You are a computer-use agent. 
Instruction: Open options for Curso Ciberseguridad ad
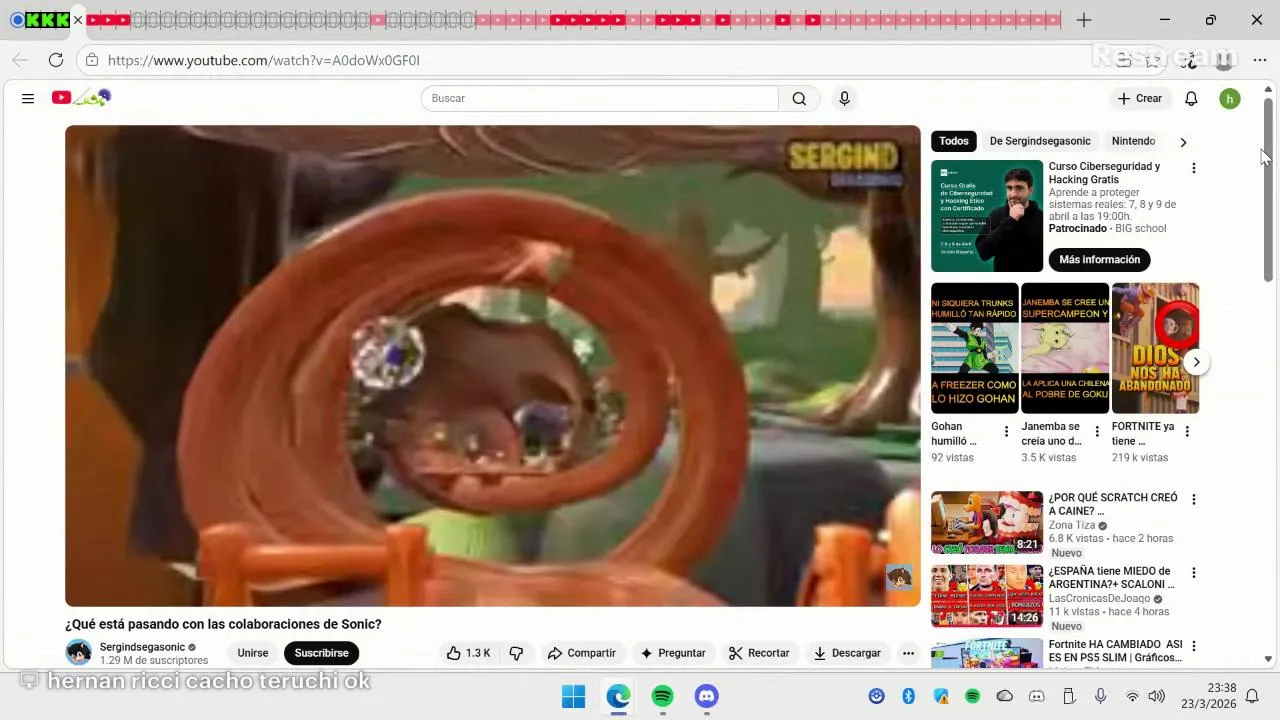coord(1193,168)
